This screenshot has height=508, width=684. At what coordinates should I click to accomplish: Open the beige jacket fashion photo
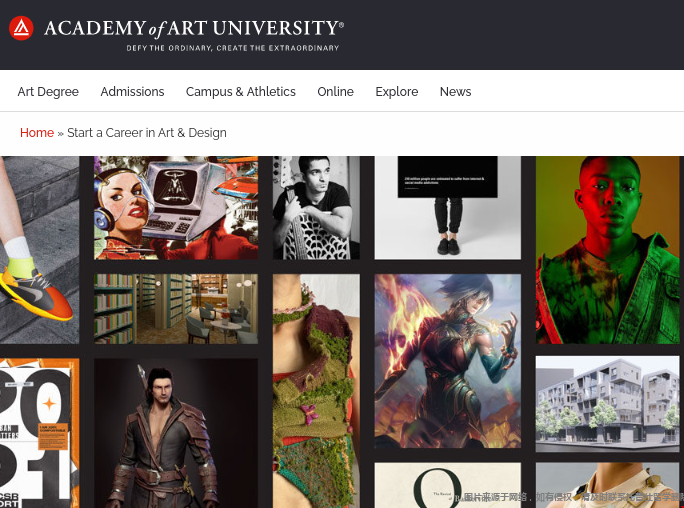pyautogui.click(x=607, y=485)
